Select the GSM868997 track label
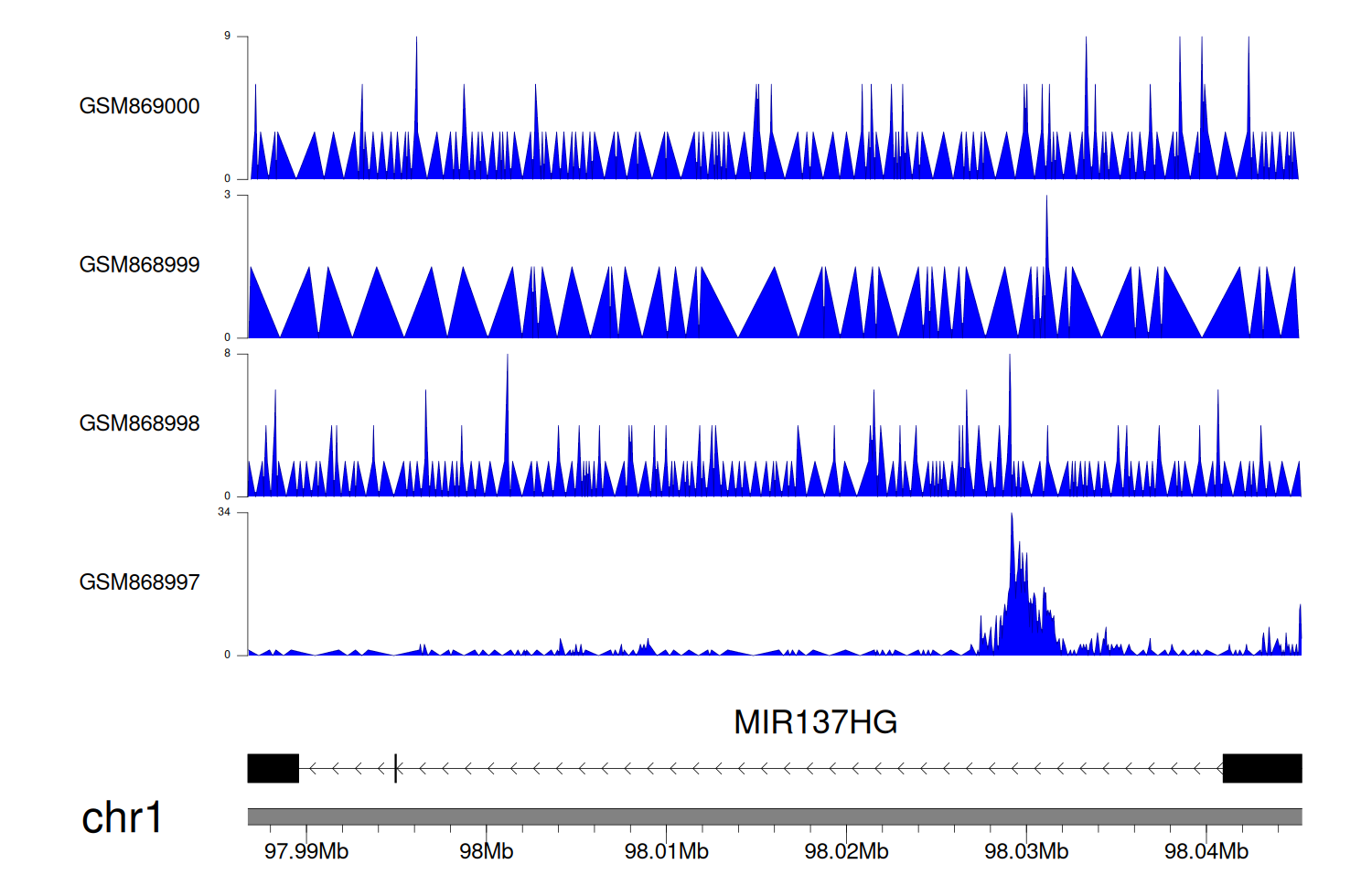This screenshot has width=1372, height=896. click(139, 581)
